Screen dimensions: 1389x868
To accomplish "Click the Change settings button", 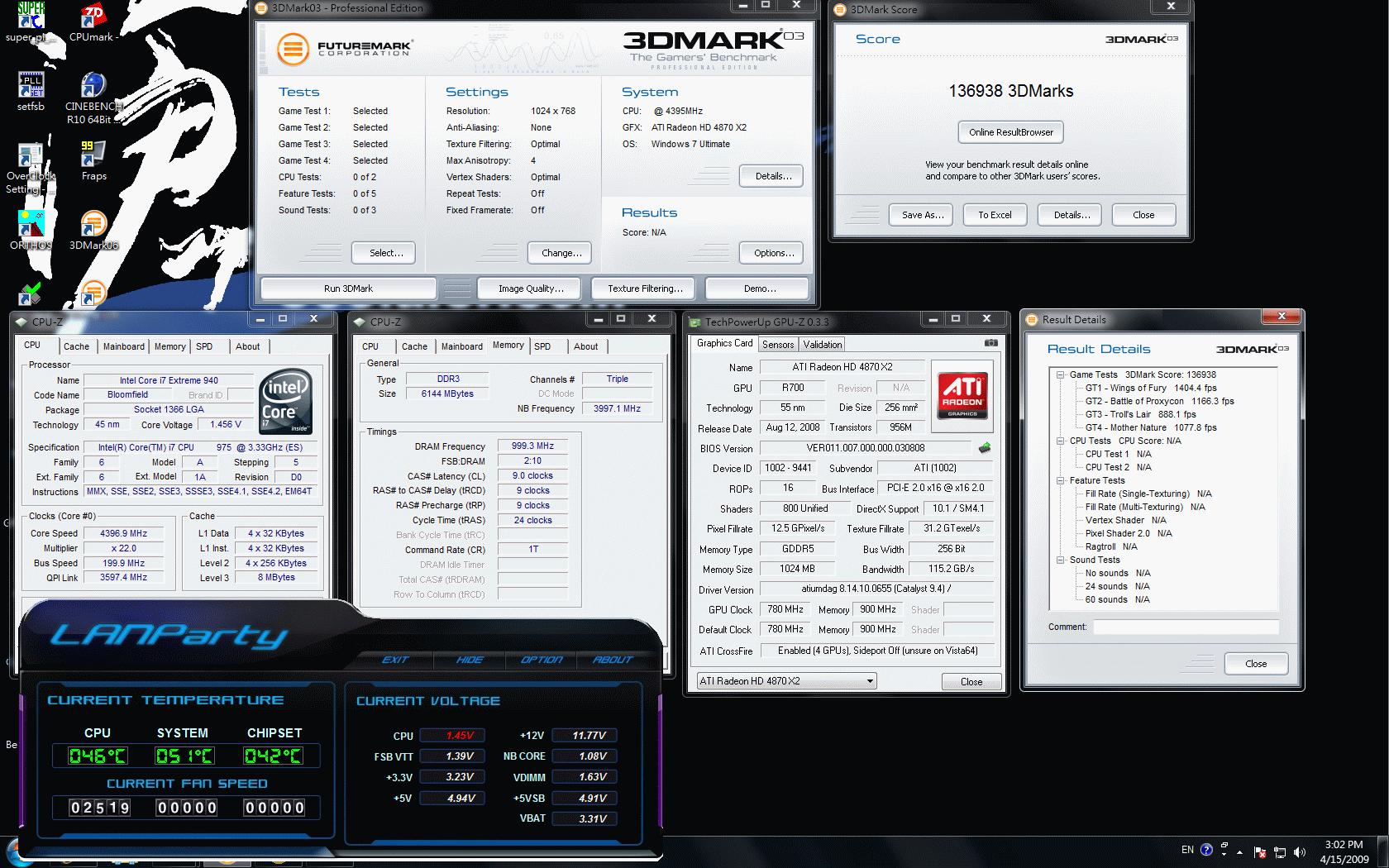I will pyautogui.click(x=561, y=253).
